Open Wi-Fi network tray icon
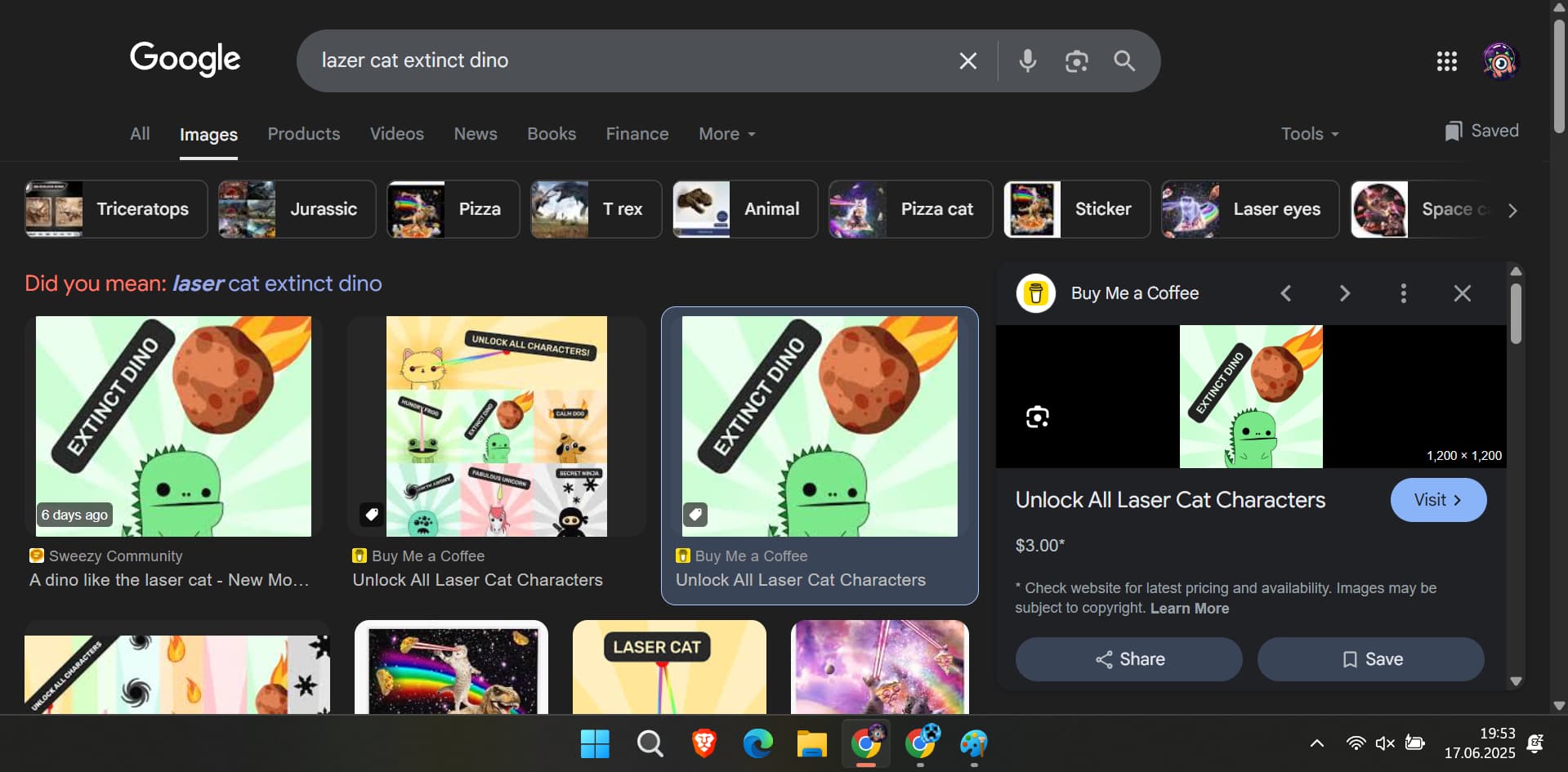The width and height of the screenshot is (1568, 772). (1356, 743)
